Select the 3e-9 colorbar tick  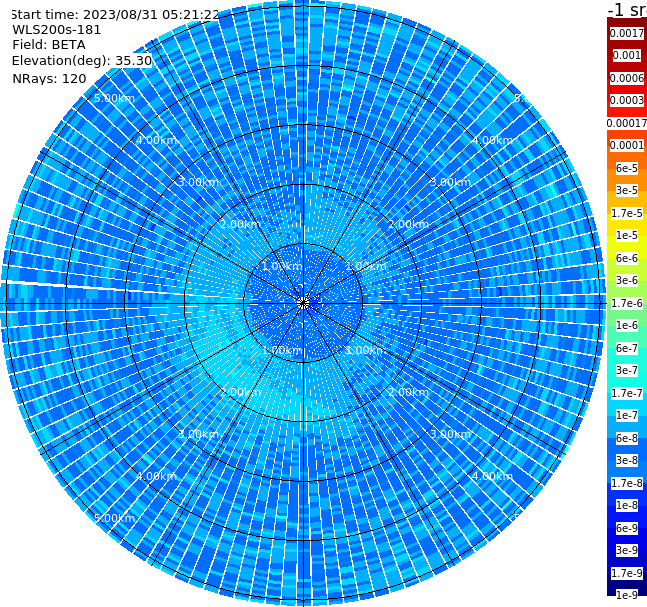pos(627,550)
